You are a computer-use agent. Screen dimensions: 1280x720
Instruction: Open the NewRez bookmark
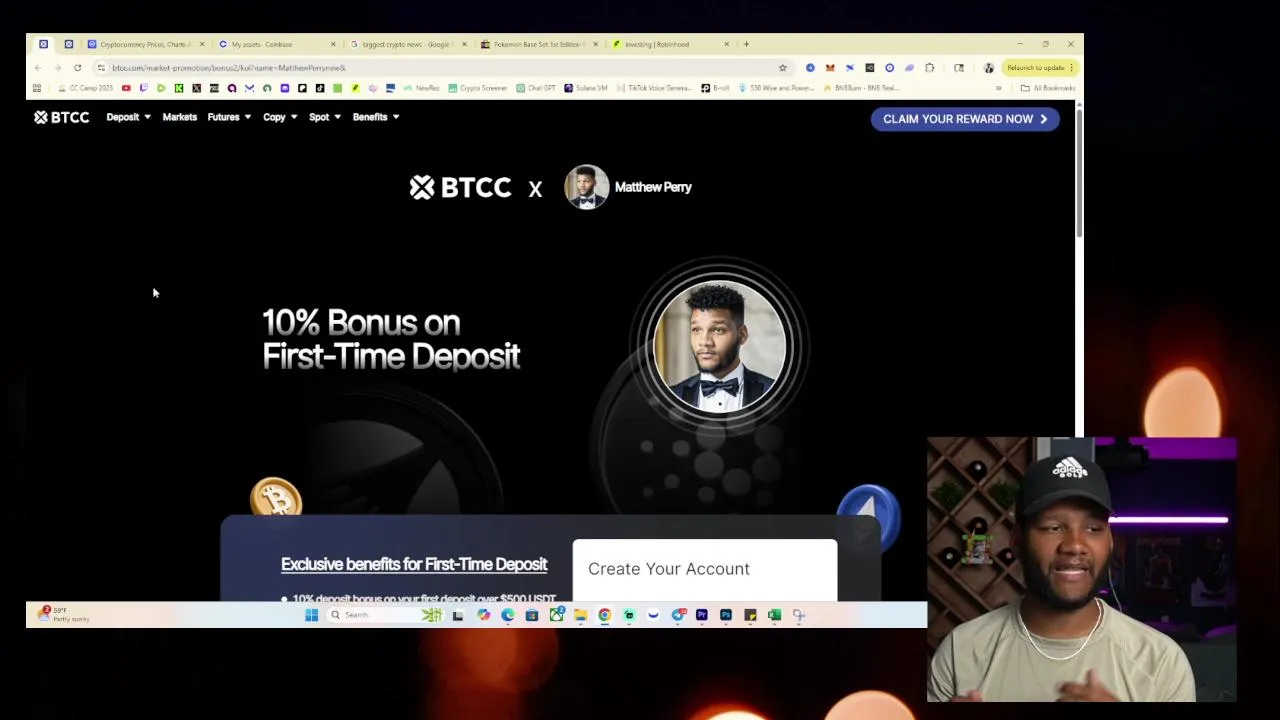tap(422, 88)
